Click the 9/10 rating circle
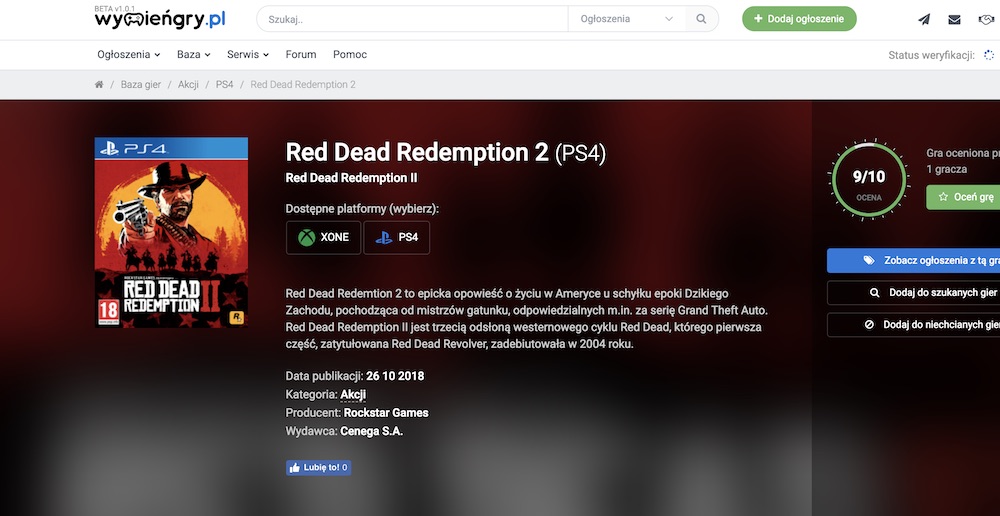This screenshot has width=1000, height=516. coord(869,181)
